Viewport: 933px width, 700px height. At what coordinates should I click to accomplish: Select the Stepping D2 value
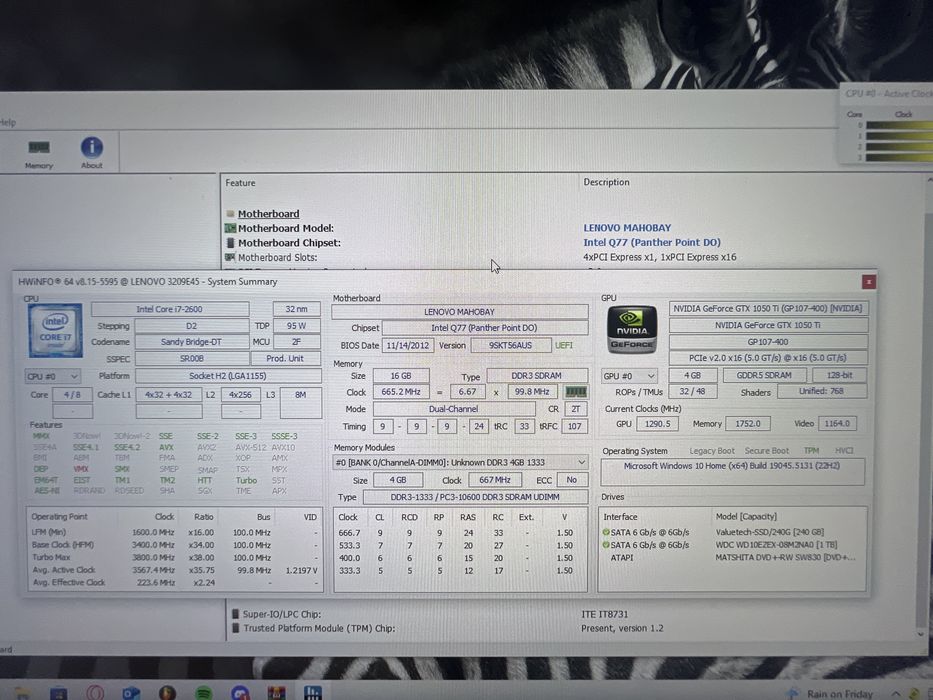[192, 326]
